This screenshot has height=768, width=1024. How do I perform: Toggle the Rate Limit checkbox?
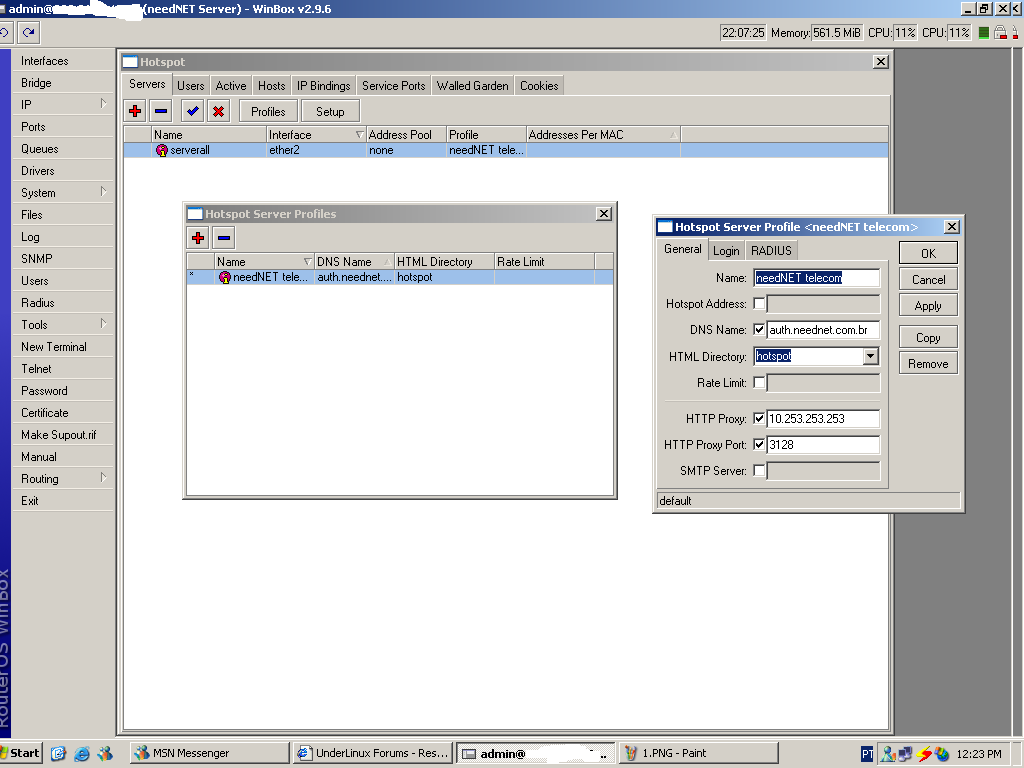pos(759,383)
